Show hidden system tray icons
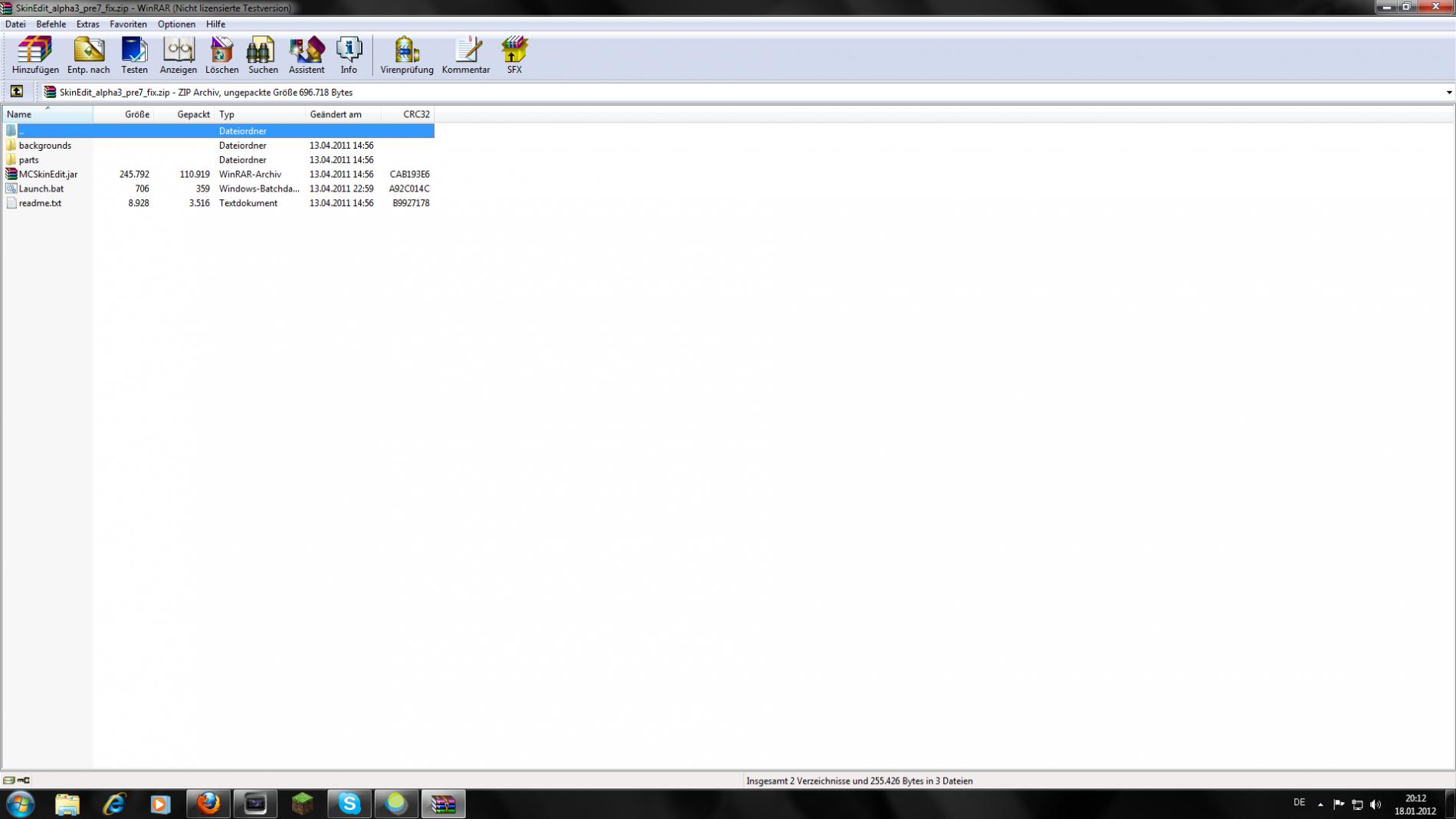The width and height of the screenshot is (1456, 819). click(x=1320, y=804)
